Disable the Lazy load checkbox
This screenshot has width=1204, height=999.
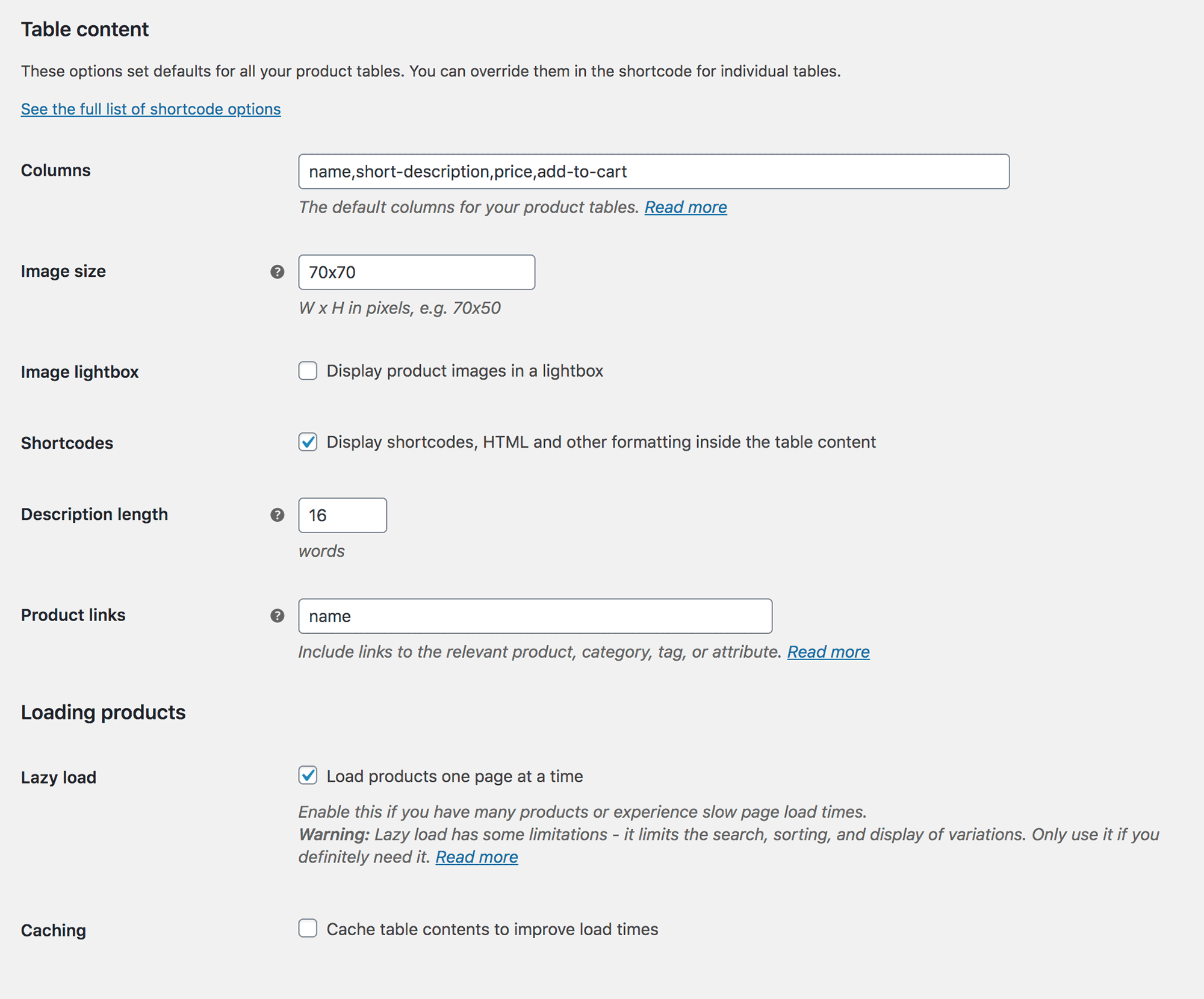pyautogui.click(x=308, y=776)
